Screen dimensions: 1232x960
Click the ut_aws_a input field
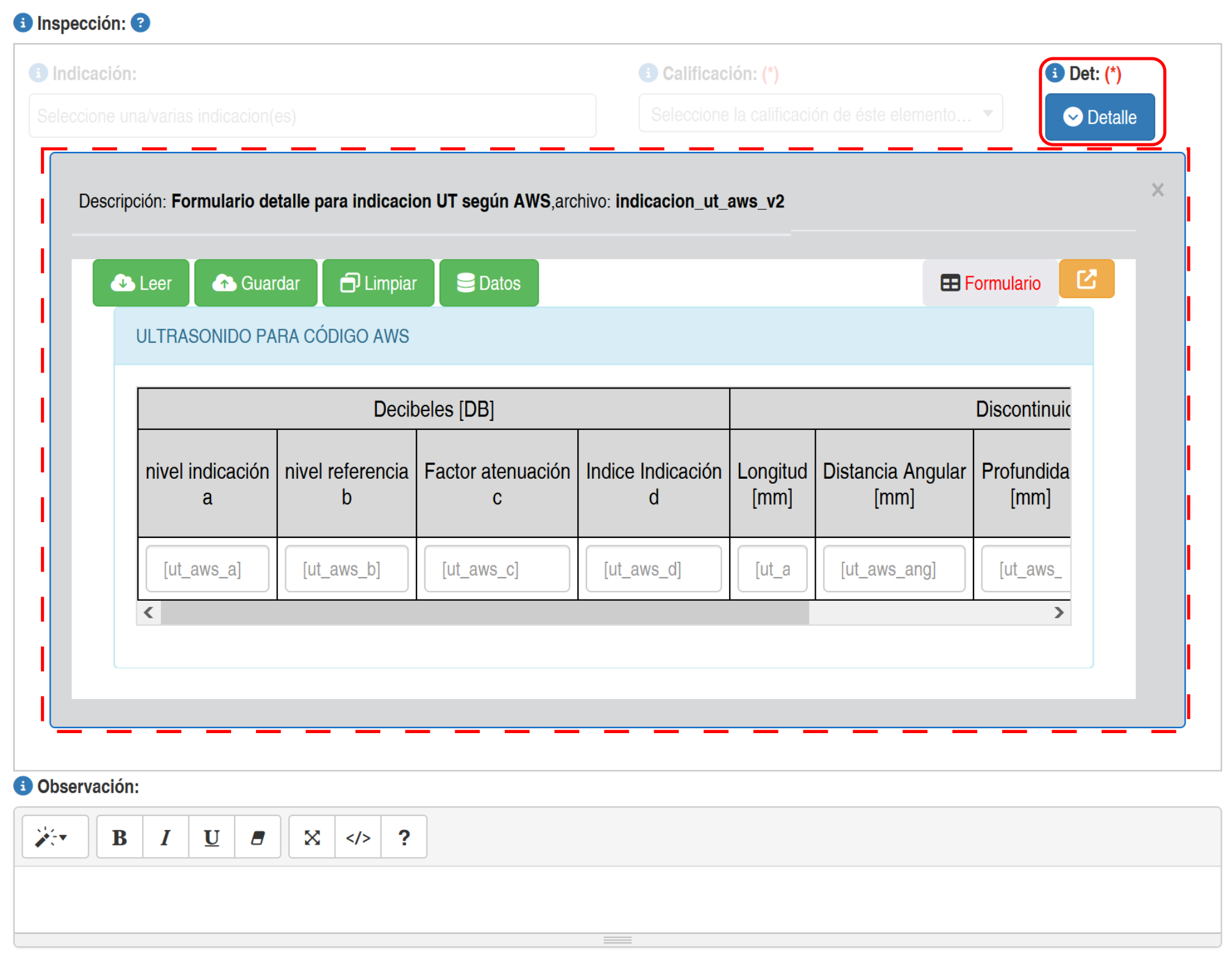[x=207, y=569]
